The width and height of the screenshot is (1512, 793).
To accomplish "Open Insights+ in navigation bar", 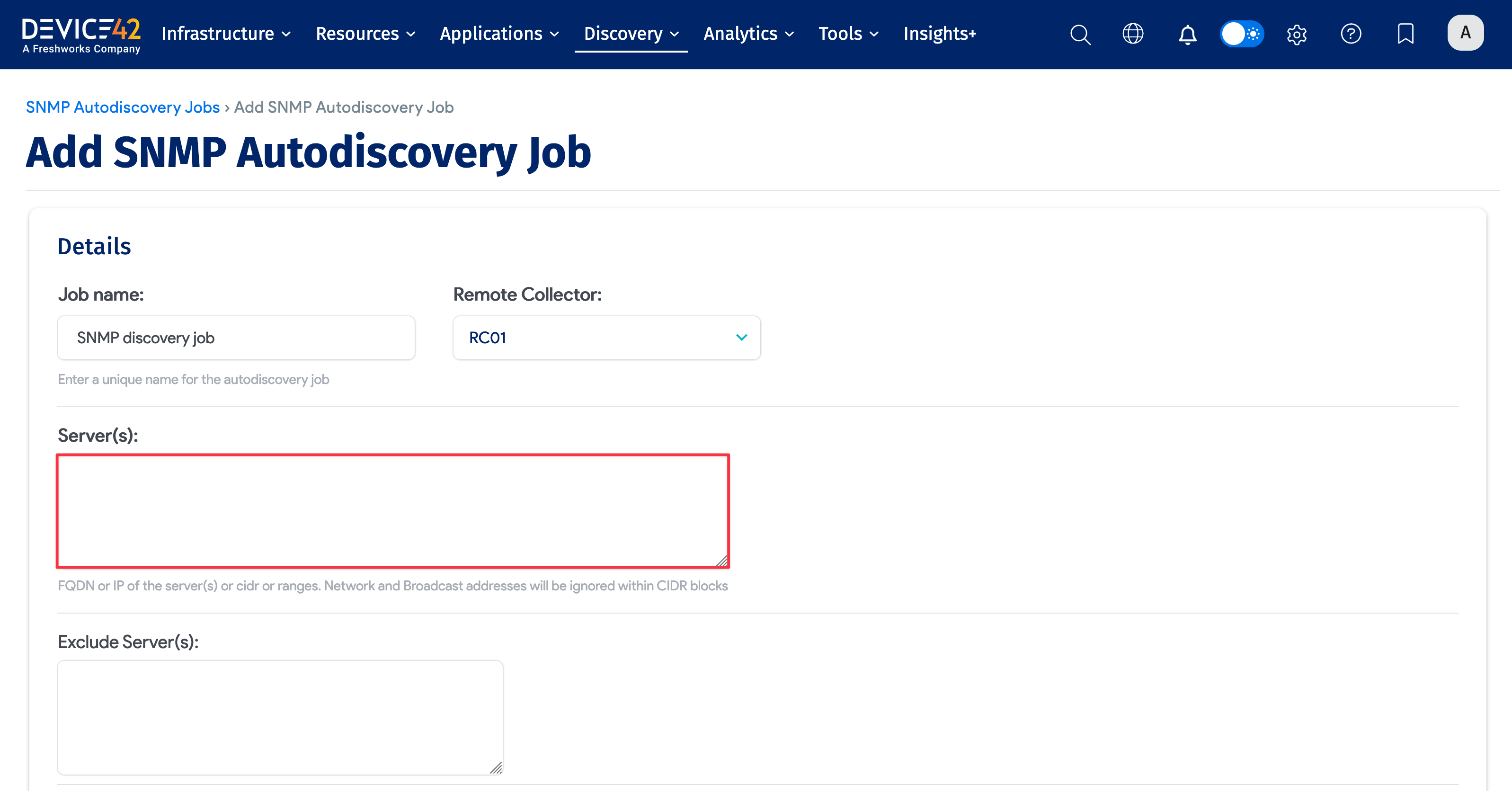I will [x=940, y=34].
